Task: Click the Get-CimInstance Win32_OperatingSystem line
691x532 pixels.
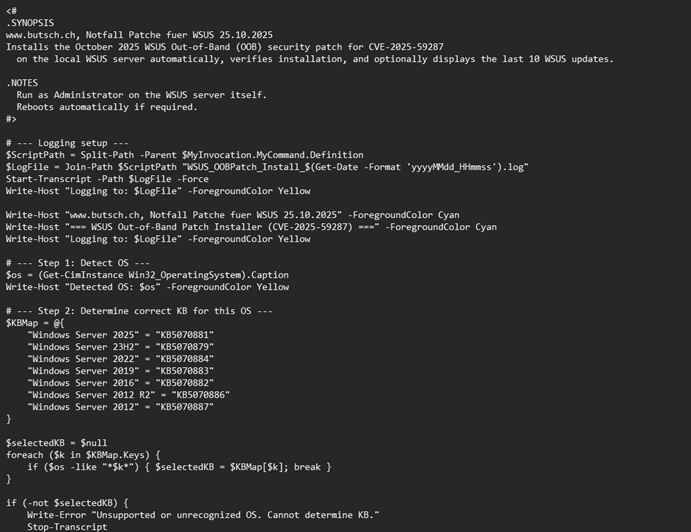Action: 146,275
